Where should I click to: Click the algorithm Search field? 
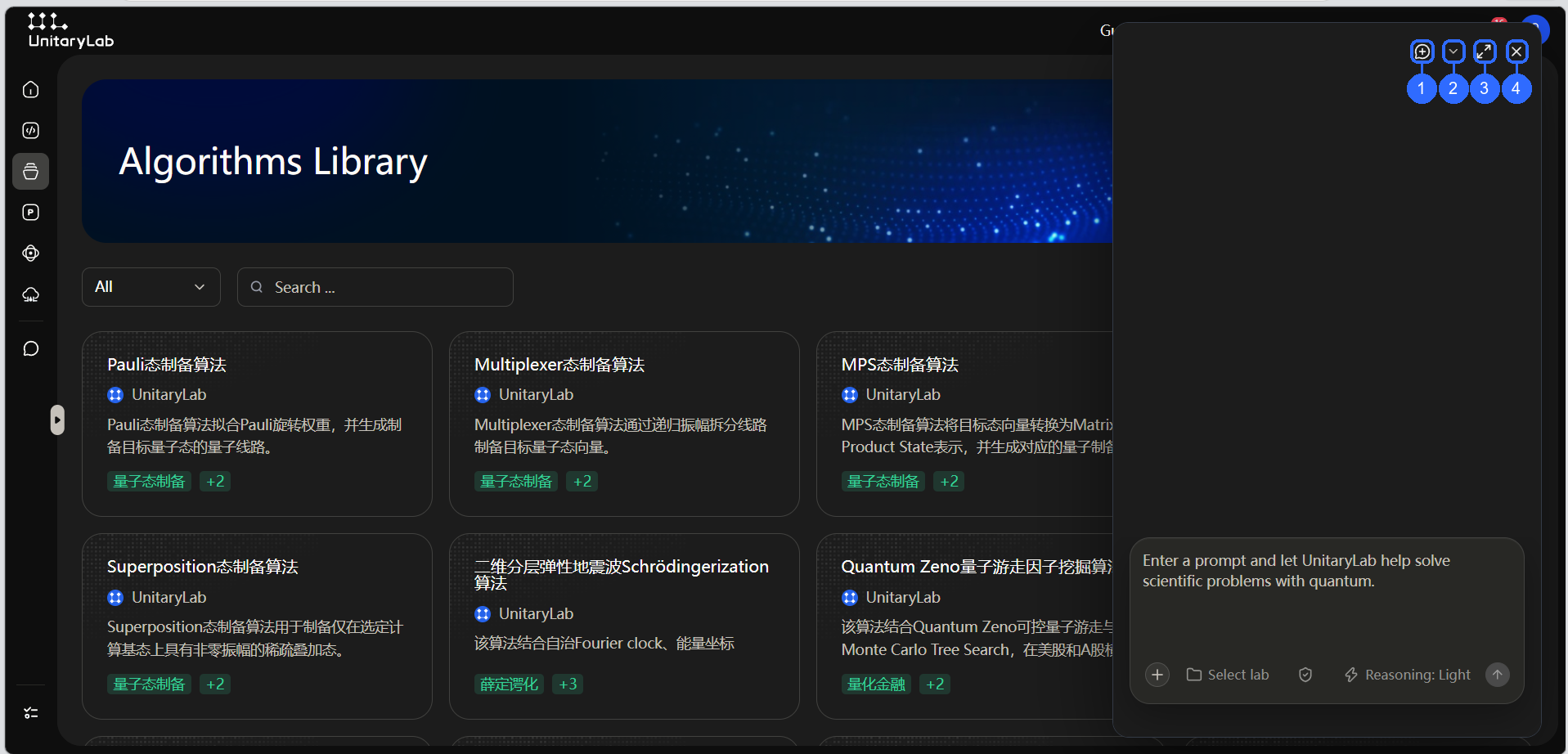pyautogui.click(x=375, y=287)
